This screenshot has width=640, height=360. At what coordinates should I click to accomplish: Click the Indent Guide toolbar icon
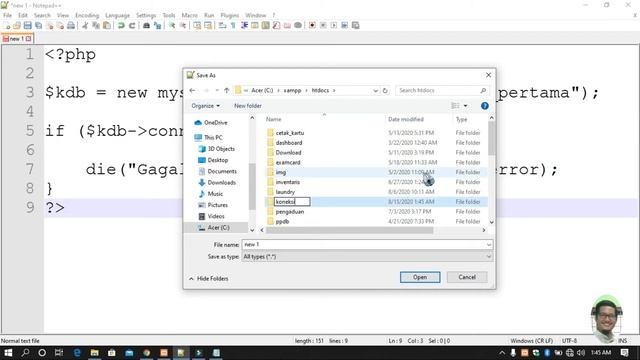[244, 25]
